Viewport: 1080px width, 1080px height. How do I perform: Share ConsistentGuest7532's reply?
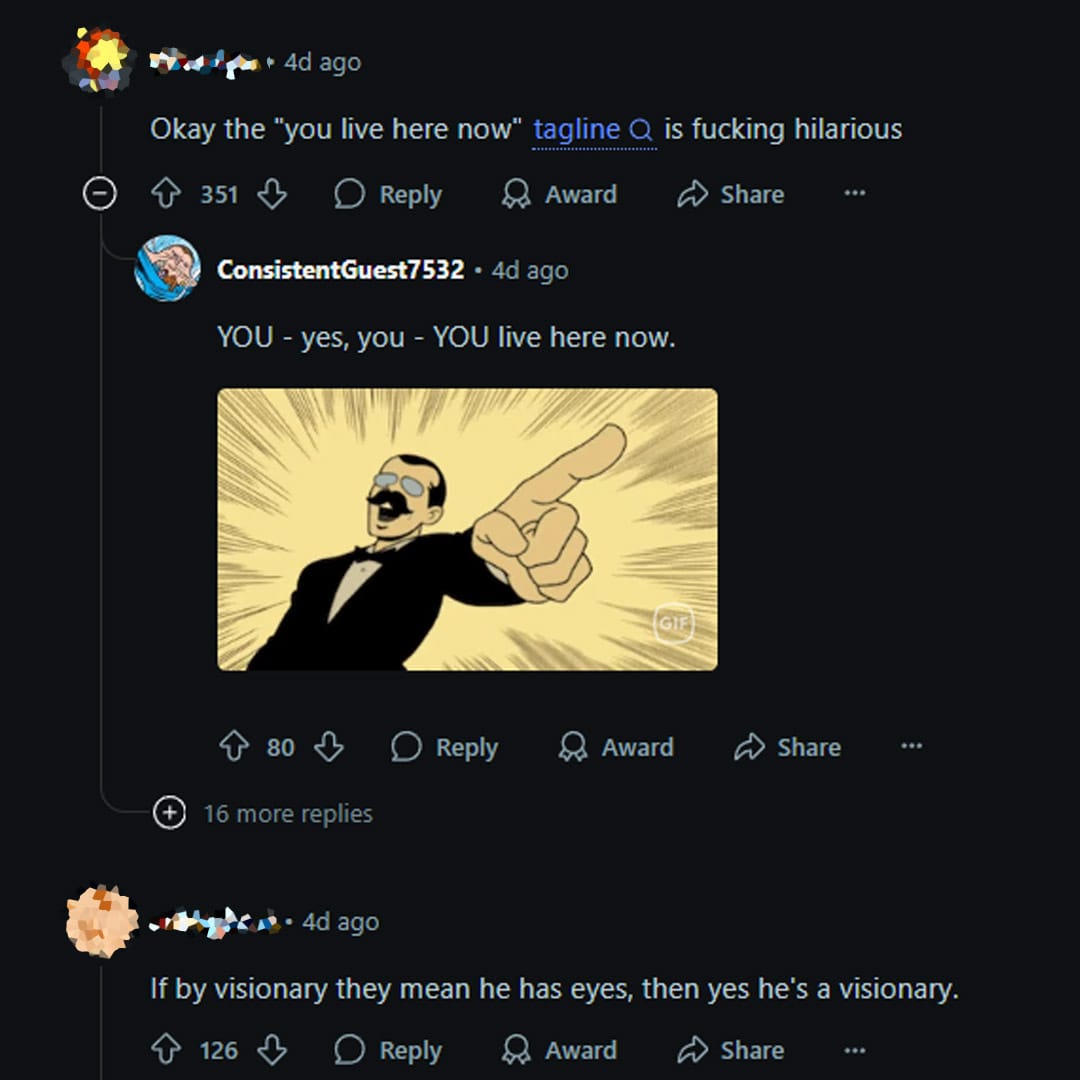pos(787,747)
